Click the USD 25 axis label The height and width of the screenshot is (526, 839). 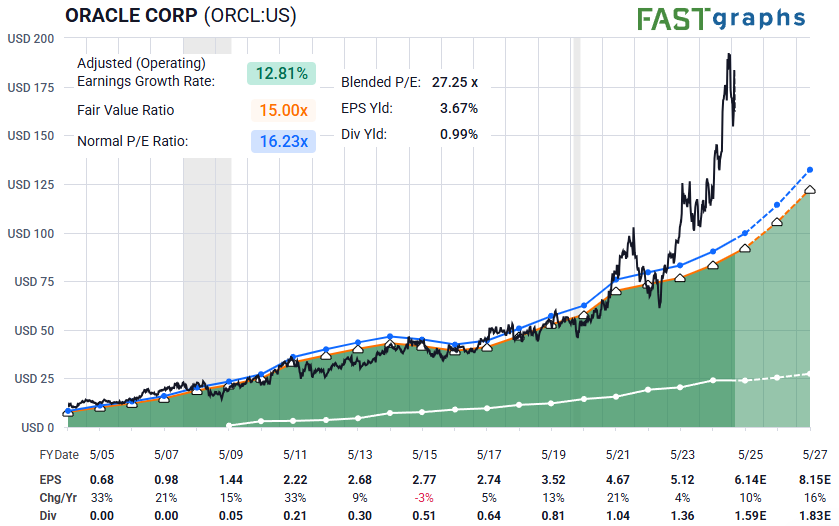coord(34,379)
